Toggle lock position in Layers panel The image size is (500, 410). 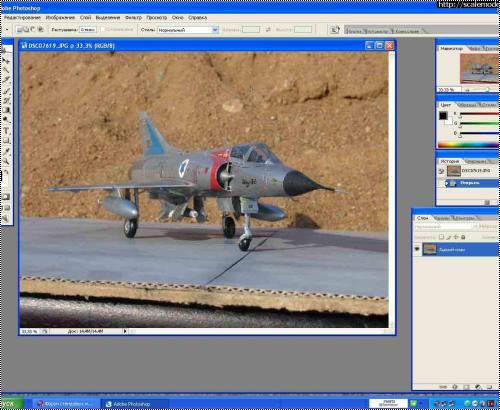(x=456, y=237)
